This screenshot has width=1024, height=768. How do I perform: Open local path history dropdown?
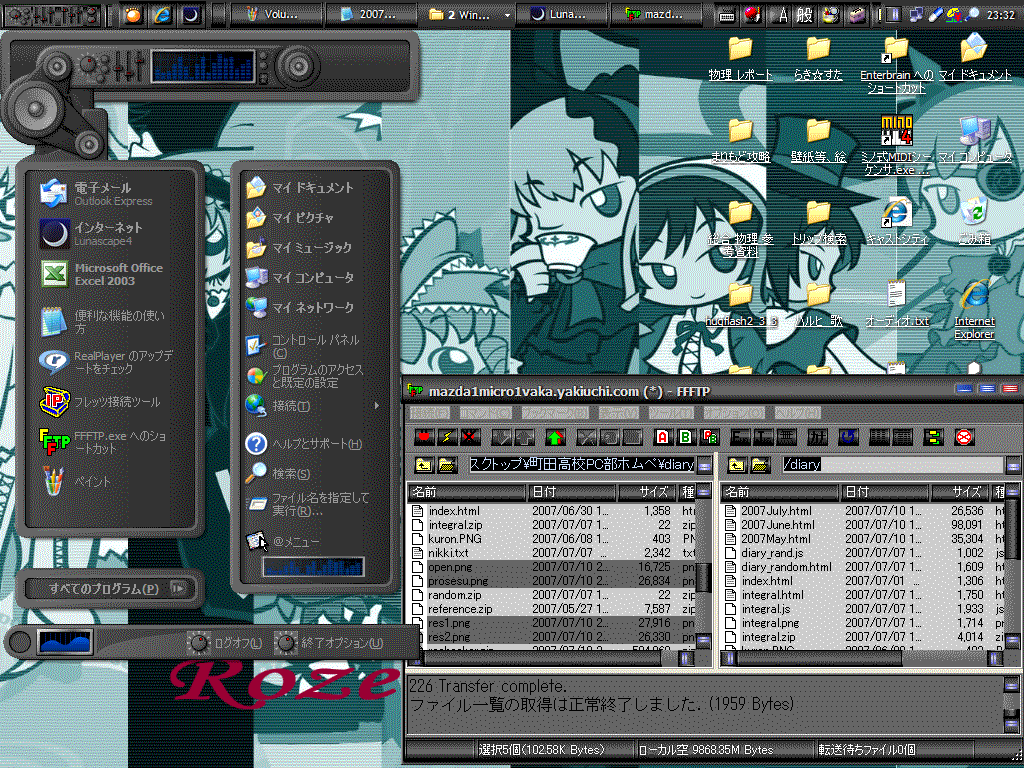point(704,465)
